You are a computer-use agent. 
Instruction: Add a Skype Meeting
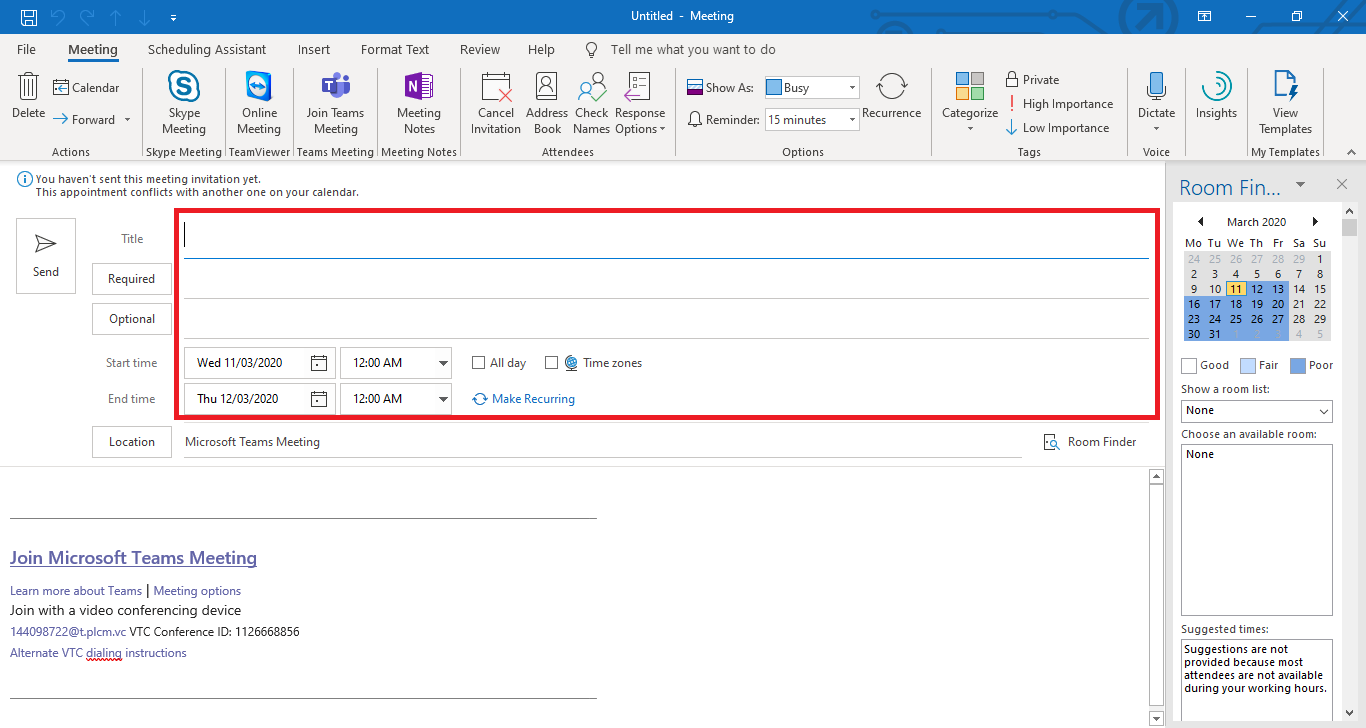click(x=184, y=103)
